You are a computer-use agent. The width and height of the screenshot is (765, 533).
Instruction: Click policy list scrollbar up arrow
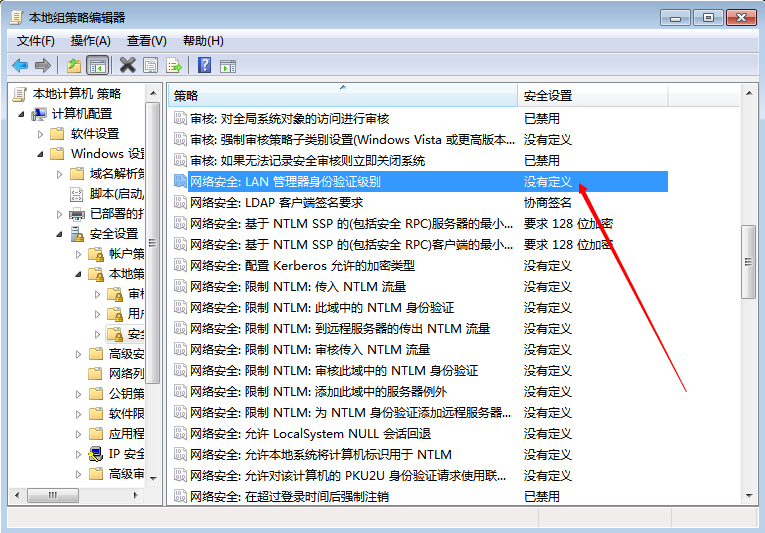click(749, 93)
